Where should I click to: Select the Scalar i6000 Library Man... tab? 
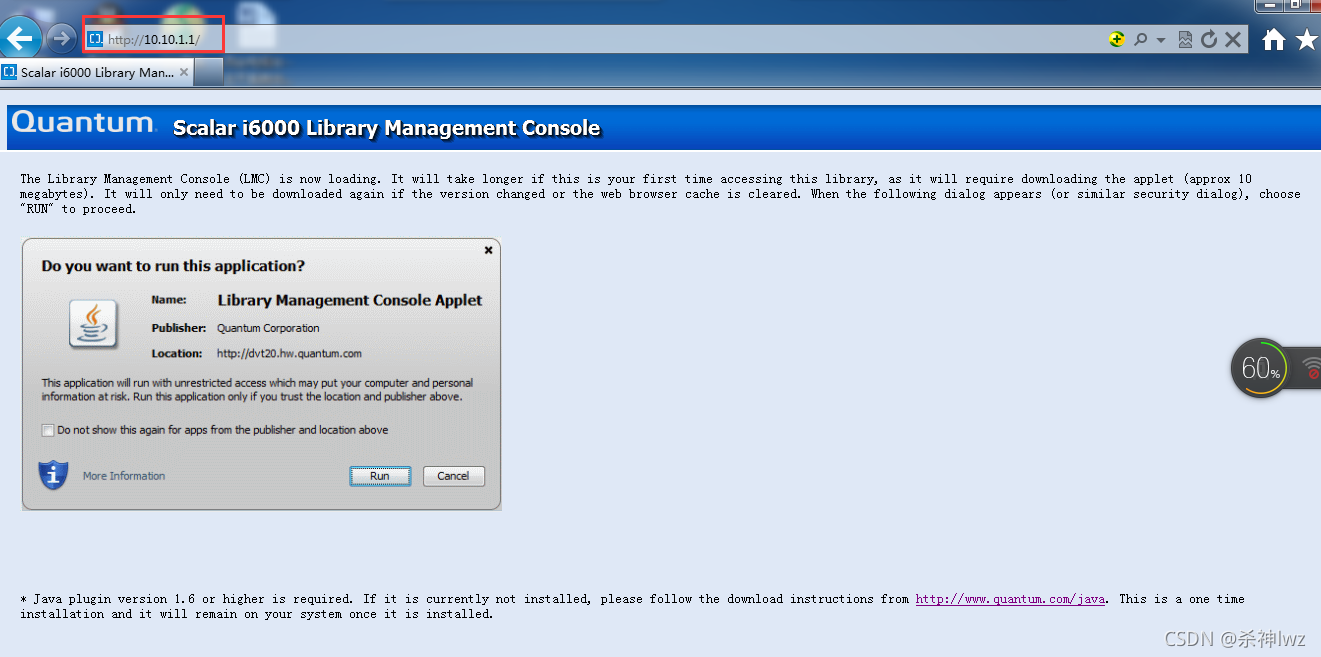click(97, 72)
